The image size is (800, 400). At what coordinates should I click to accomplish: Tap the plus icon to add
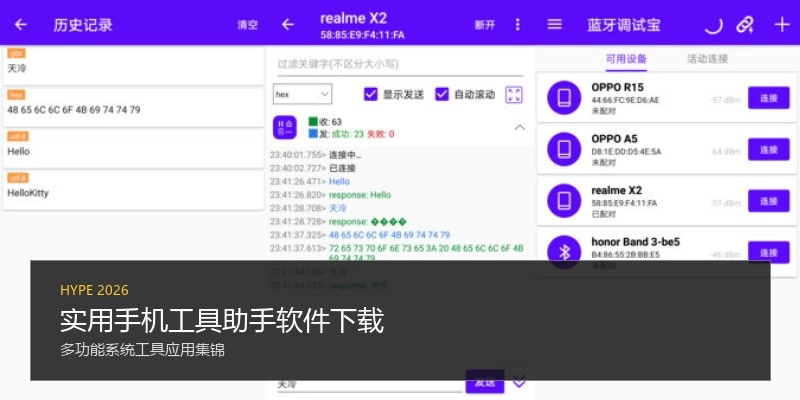coord(782,24)
